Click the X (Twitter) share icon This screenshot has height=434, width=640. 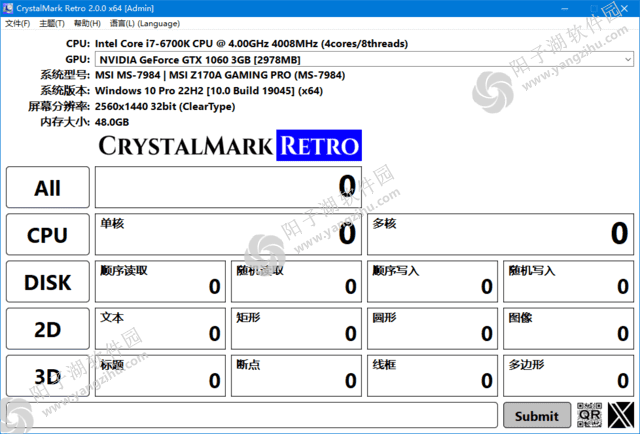[x=621, y=415]
